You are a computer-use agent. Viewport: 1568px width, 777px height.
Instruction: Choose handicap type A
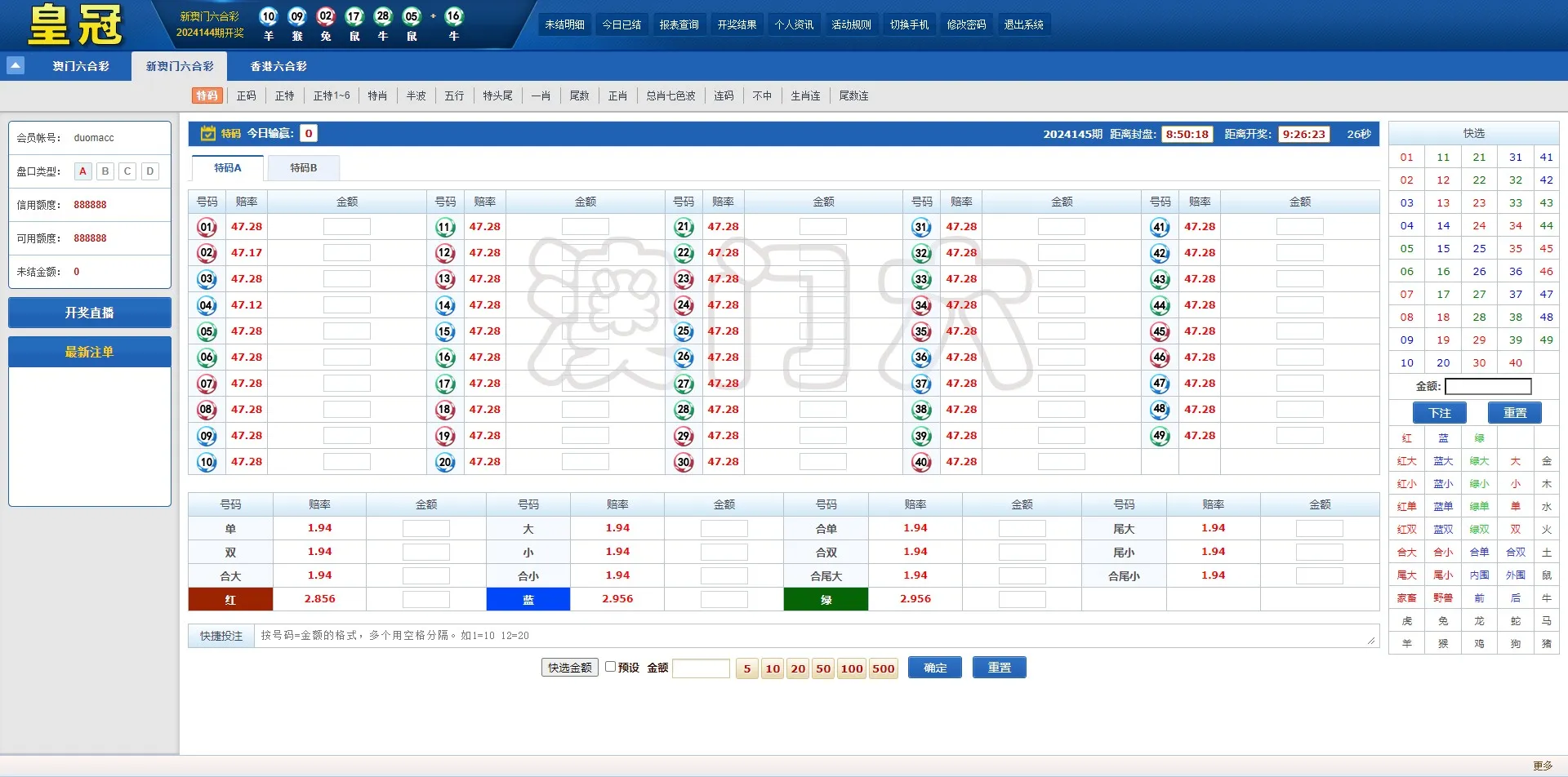coord(82,171)
